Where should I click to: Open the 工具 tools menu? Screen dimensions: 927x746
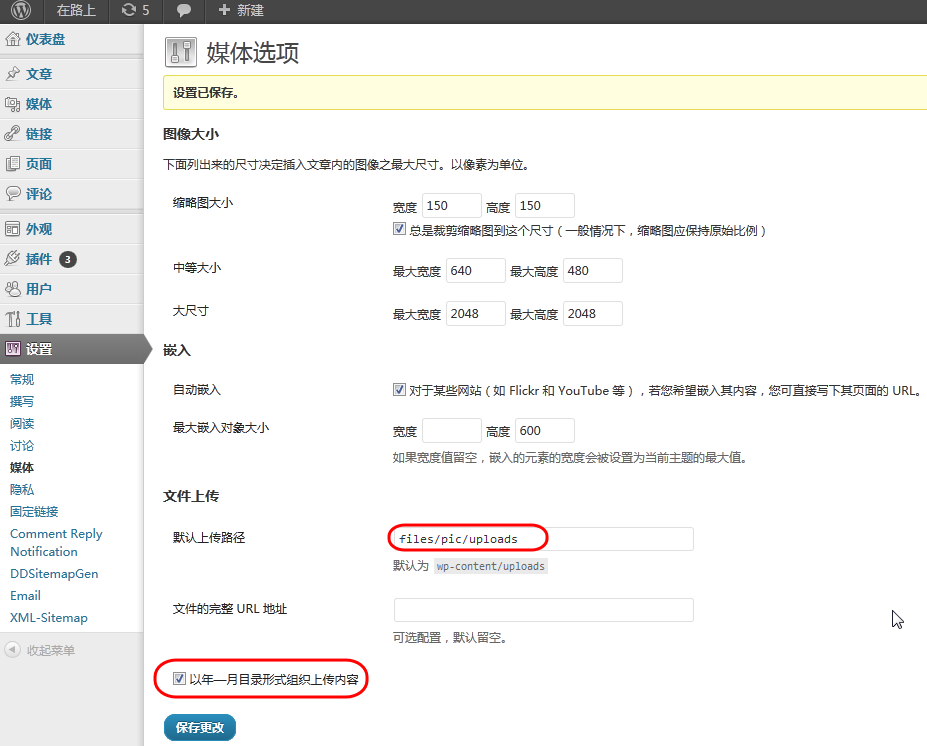coord(39,319)
